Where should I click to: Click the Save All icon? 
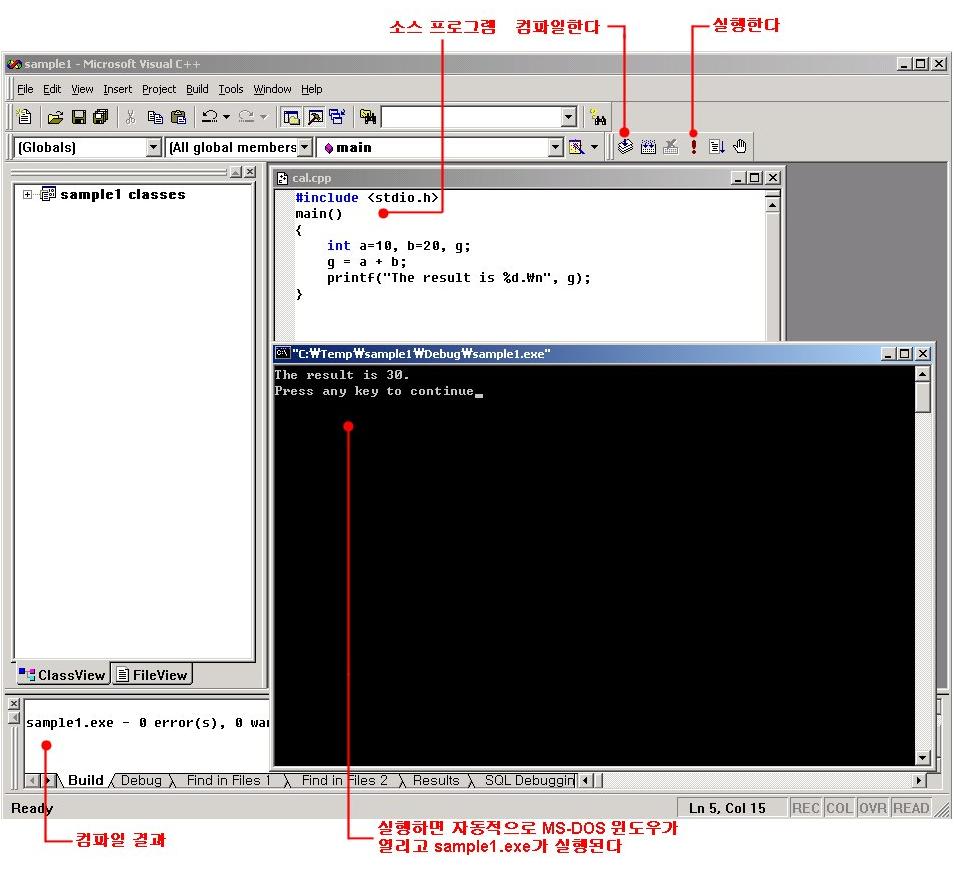(101, 117)
